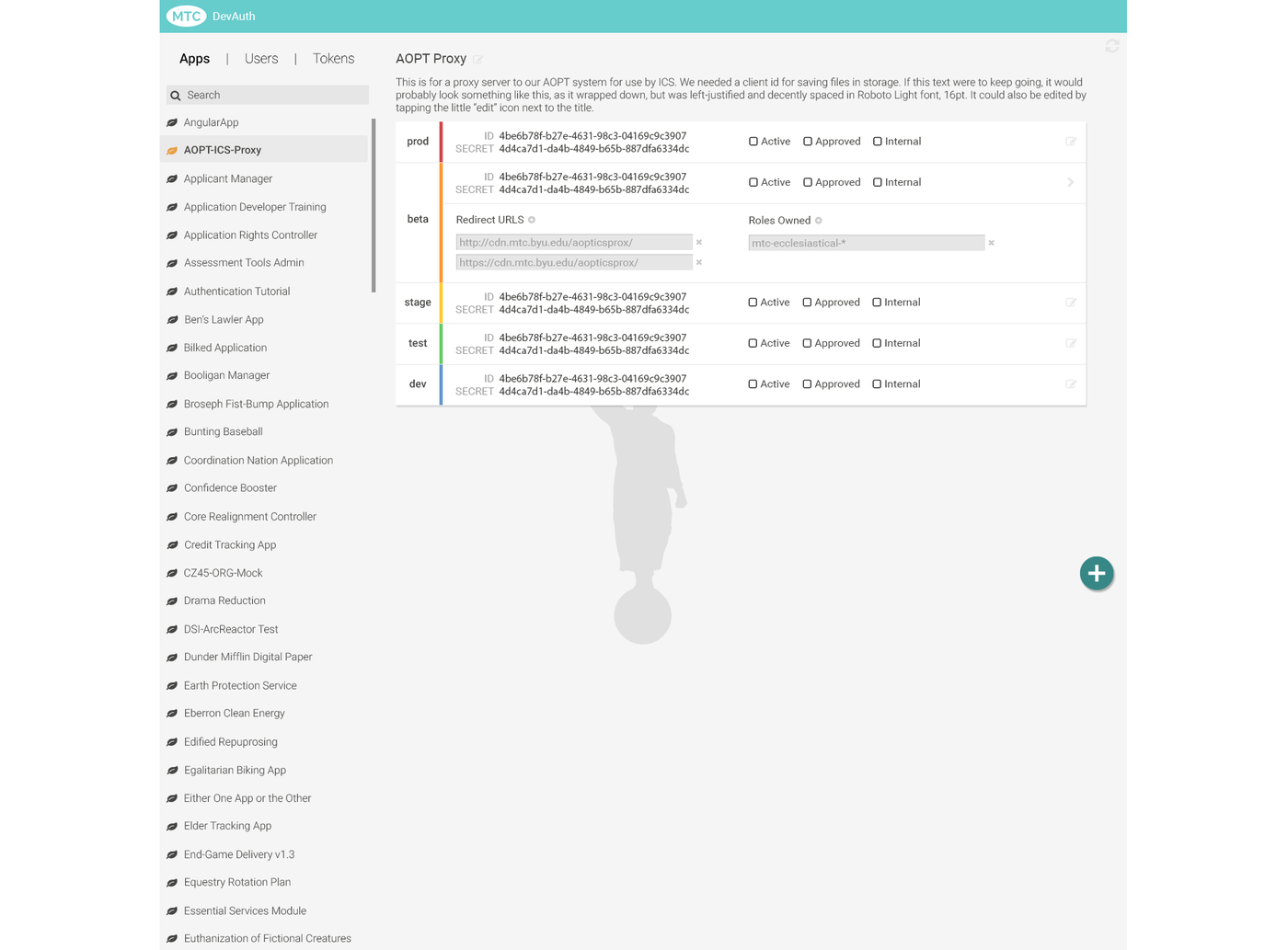The height and width of the screenshot is (950, 1288).
Task: Add a role via the Roles Owned plus icon
Action: tap(818, 220)
